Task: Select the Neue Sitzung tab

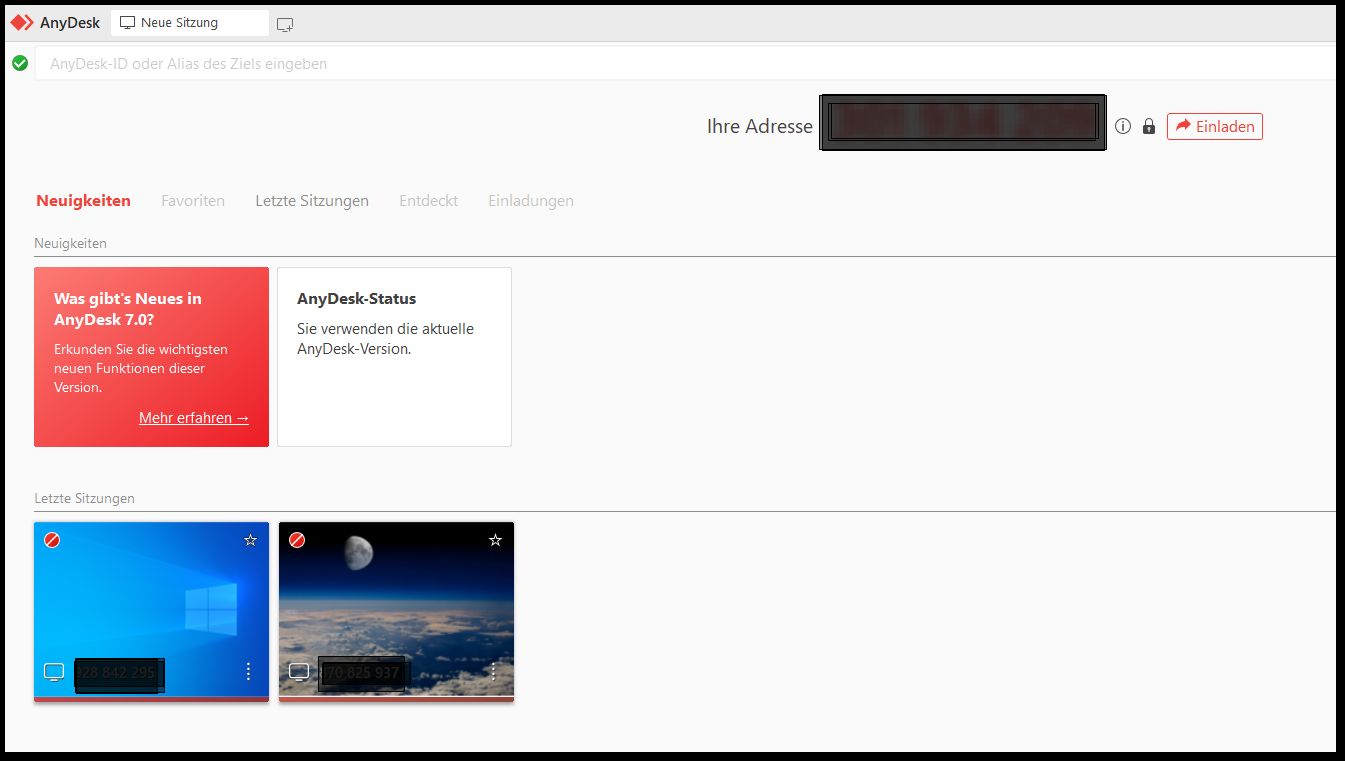Action: coord(180,22)
